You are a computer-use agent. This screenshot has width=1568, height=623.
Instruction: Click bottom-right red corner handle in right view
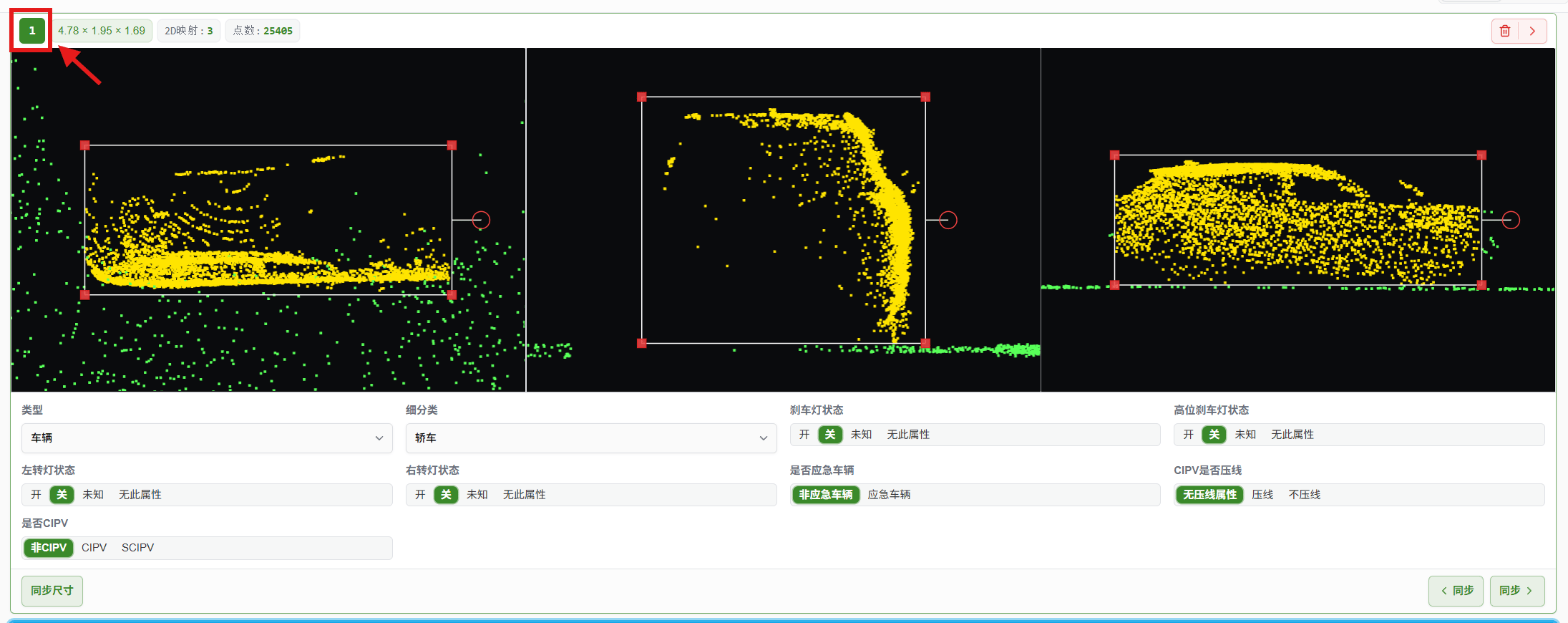point(1481,285)
